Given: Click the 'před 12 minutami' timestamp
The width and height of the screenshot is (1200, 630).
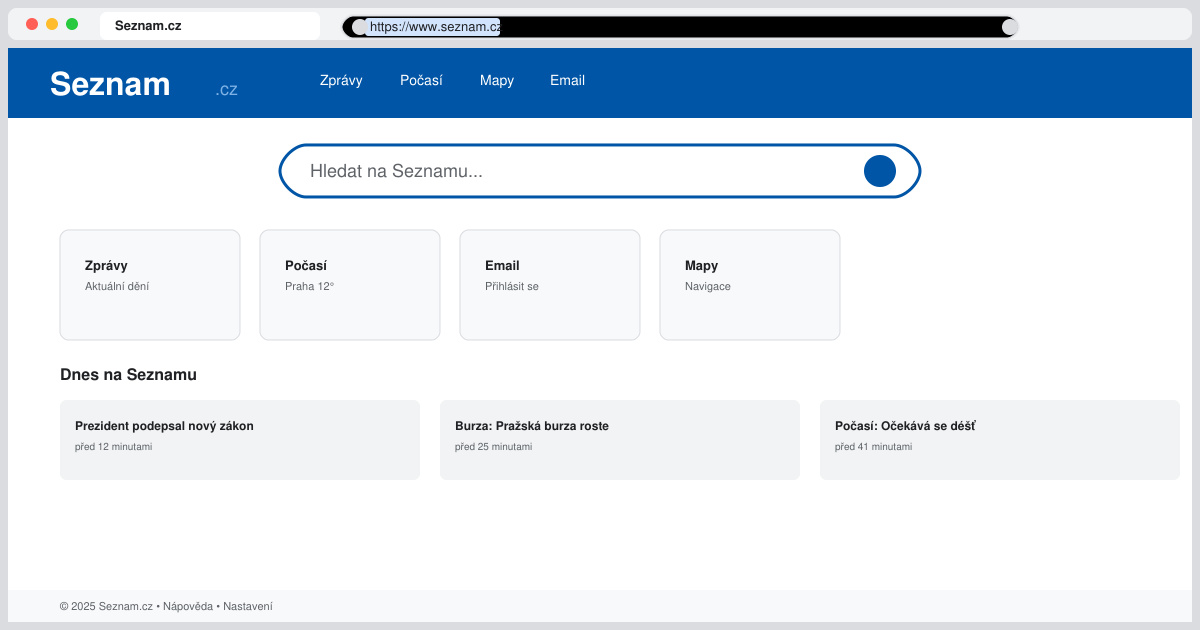Looking at the screenshot, I should 114,447.
